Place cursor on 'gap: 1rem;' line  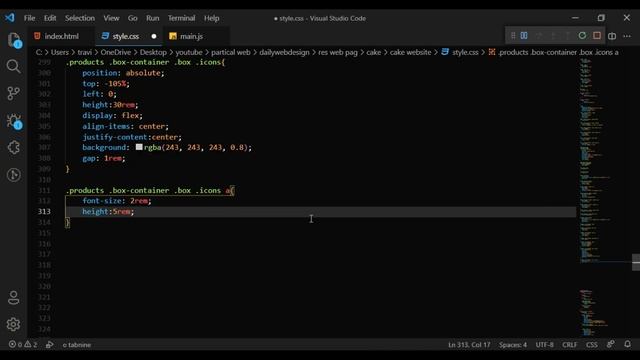104,158
